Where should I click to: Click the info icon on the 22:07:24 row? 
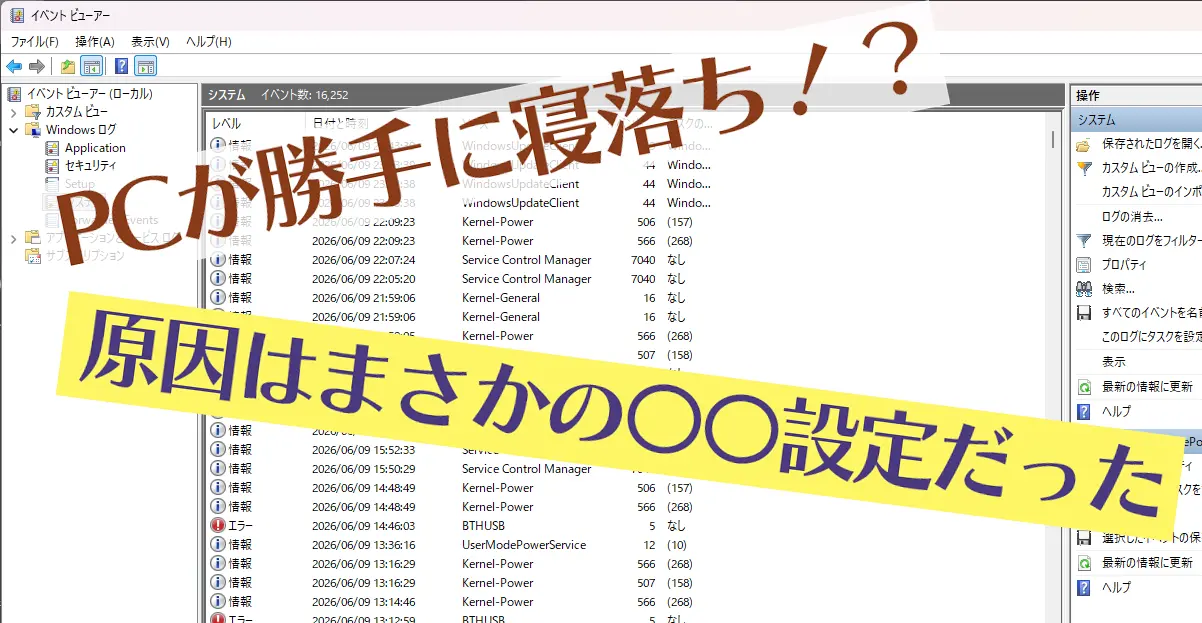pyautogui.click(x=218, y=260)
